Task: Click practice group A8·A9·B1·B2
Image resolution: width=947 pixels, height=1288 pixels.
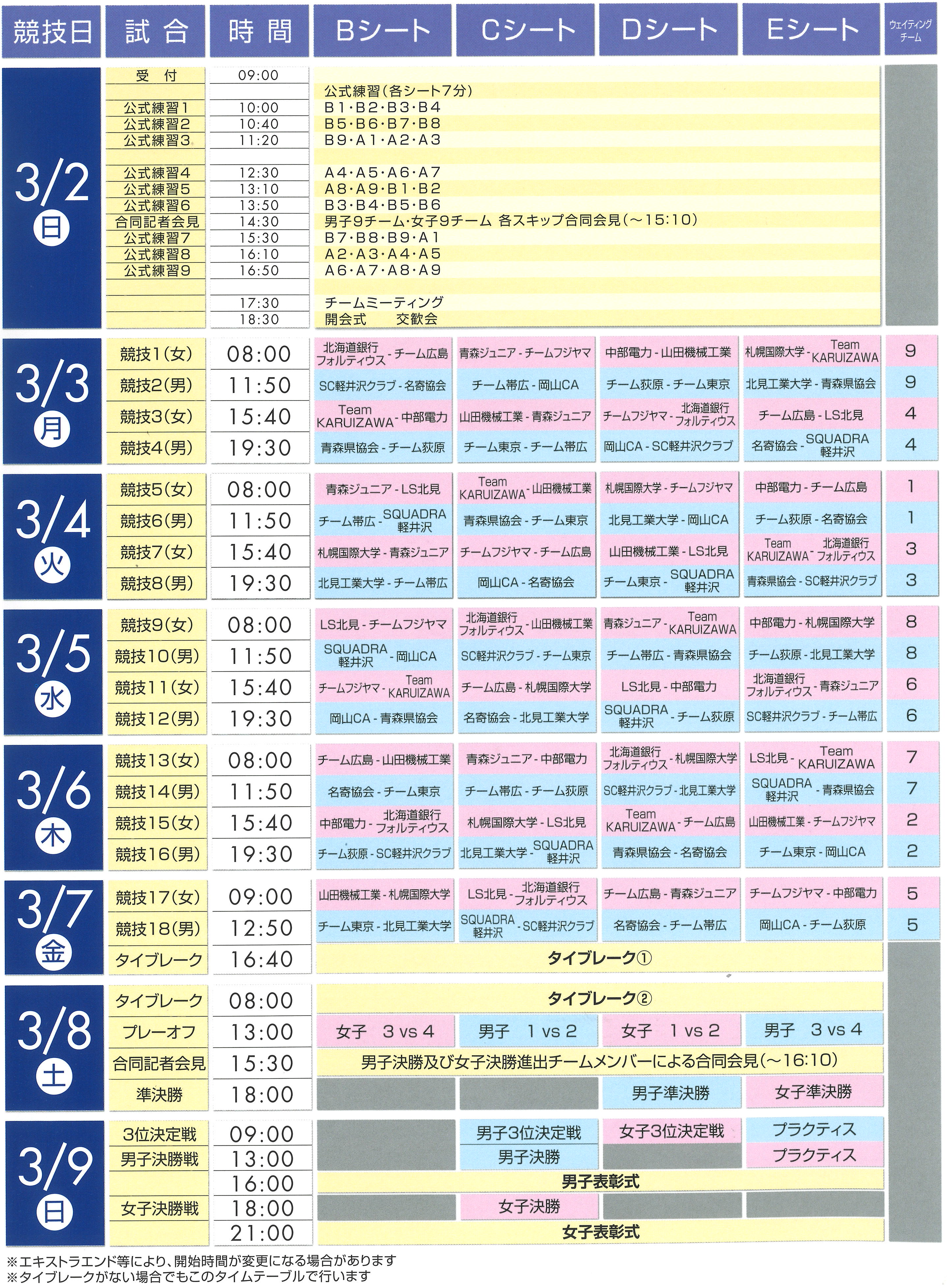Action: click(x=382, y=189)
